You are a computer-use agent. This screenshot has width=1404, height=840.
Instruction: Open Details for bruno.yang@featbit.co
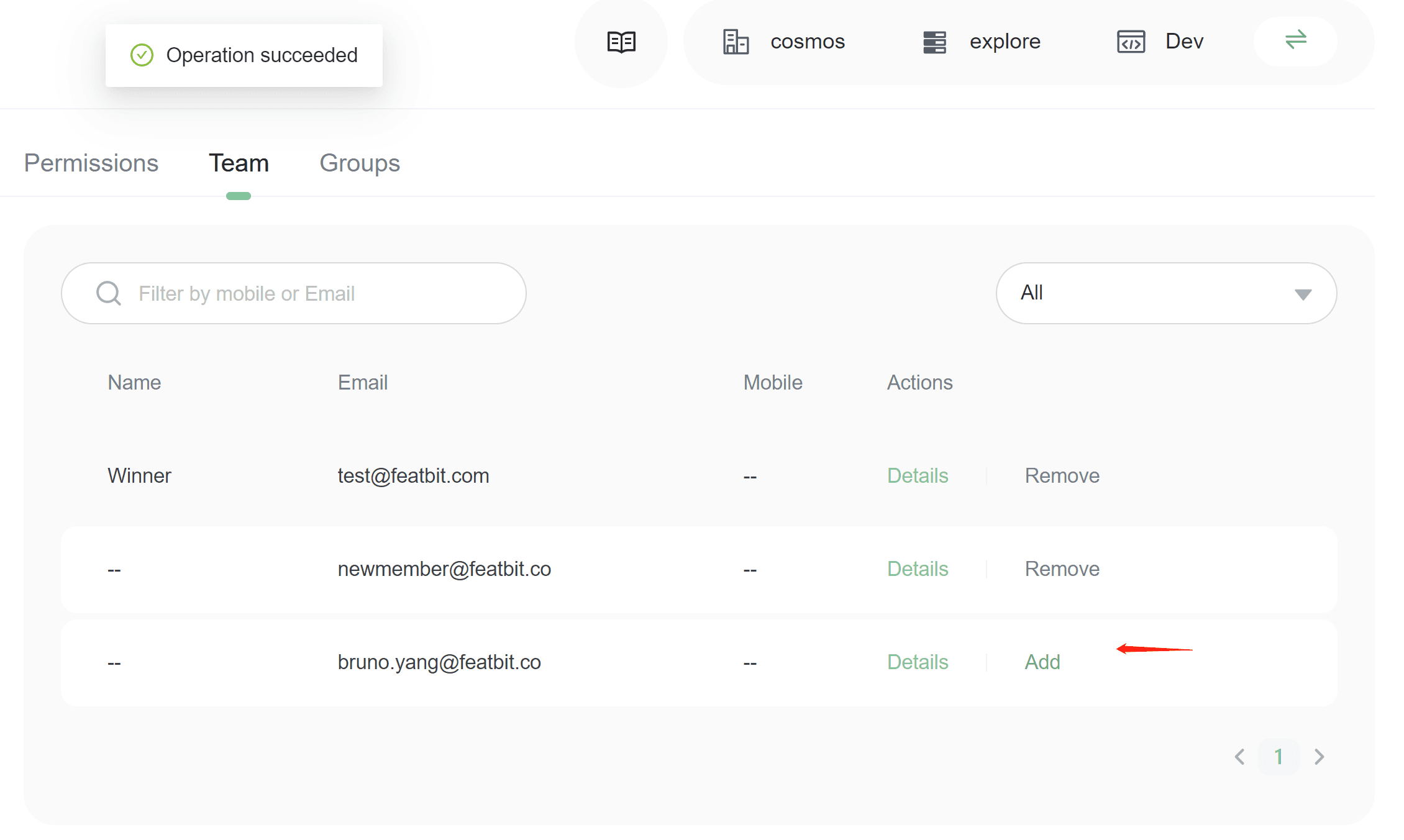[917, 662]
